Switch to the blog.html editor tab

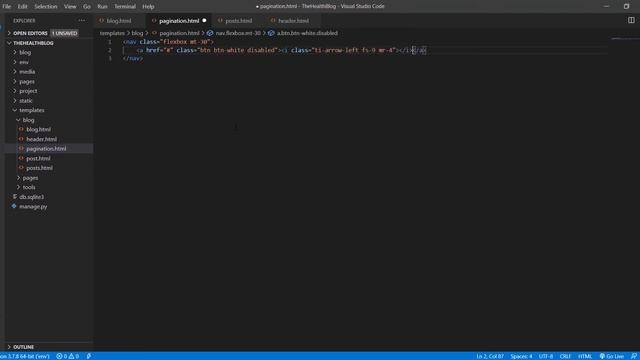(120, 20)
